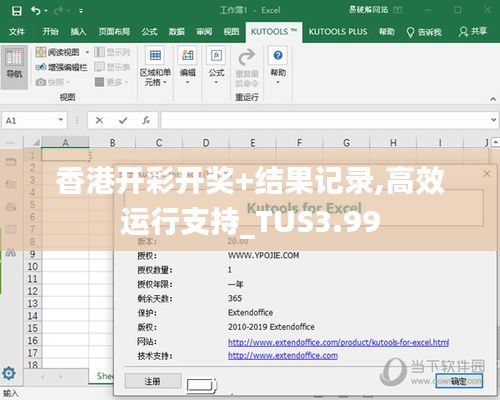Open the 快照 camera snapshot tool
This screenshot has width=500, height=400.
pyautogui.click(x=53, y=82)
